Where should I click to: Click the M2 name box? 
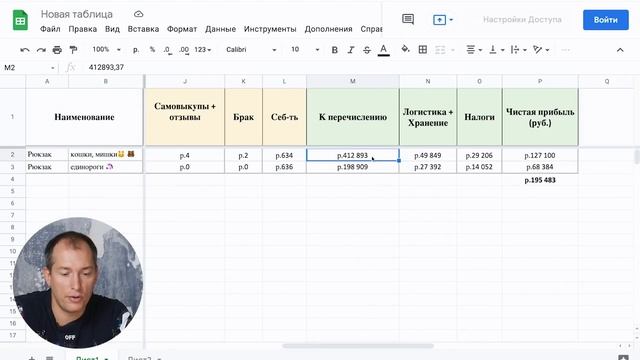29,67
